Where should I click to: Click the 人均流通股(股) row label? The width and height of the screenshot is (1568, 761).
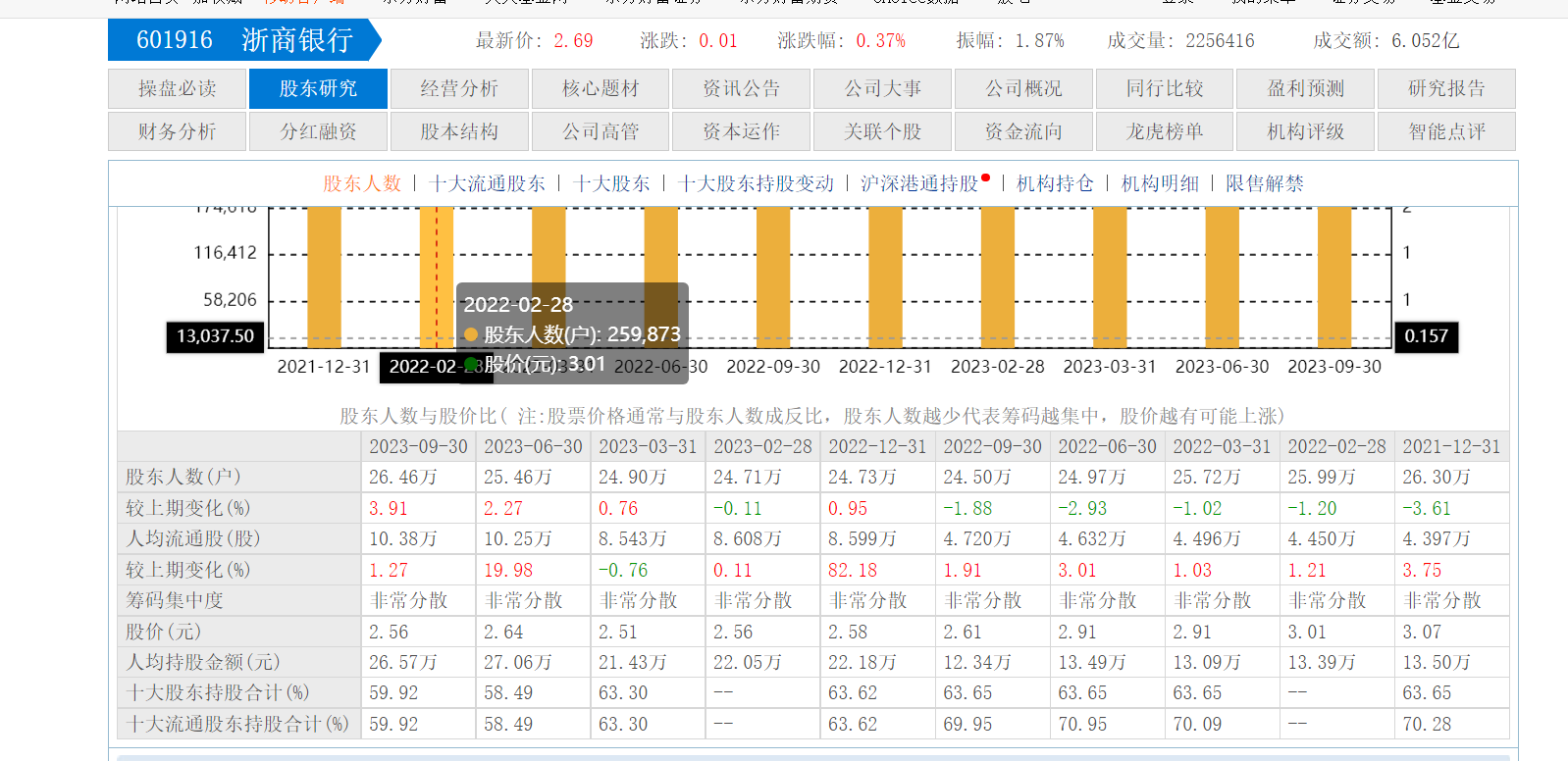pyautogui.click(x=193, y=538)
